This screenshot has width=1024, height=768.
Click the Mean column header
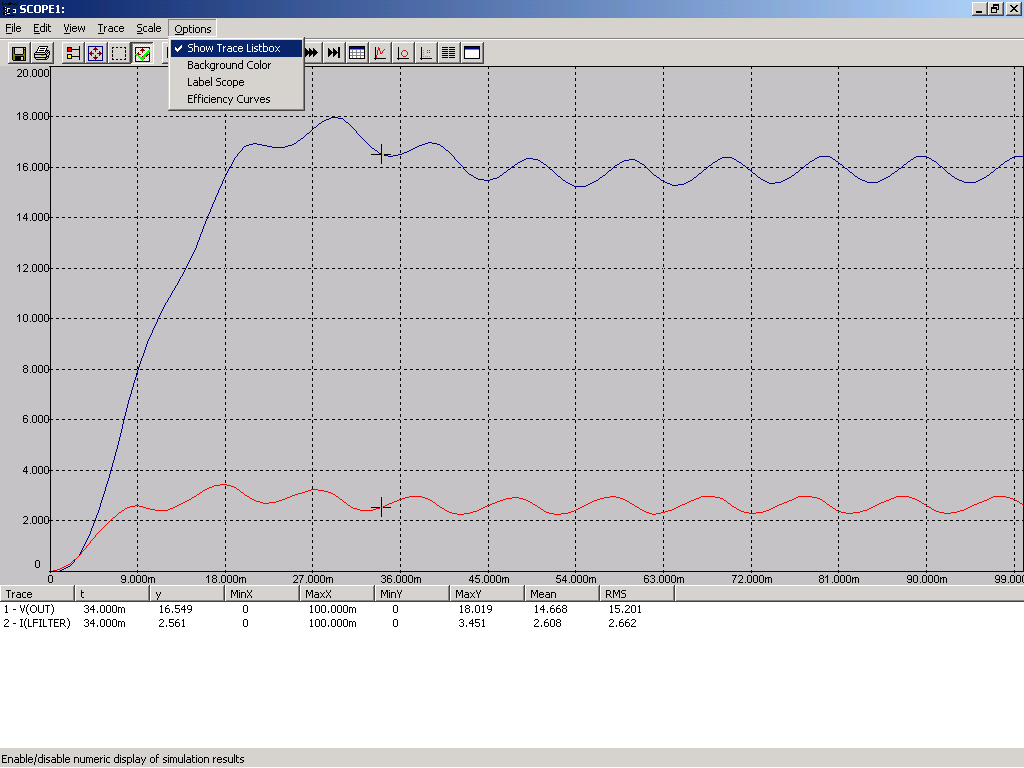(x=563, y=594)
